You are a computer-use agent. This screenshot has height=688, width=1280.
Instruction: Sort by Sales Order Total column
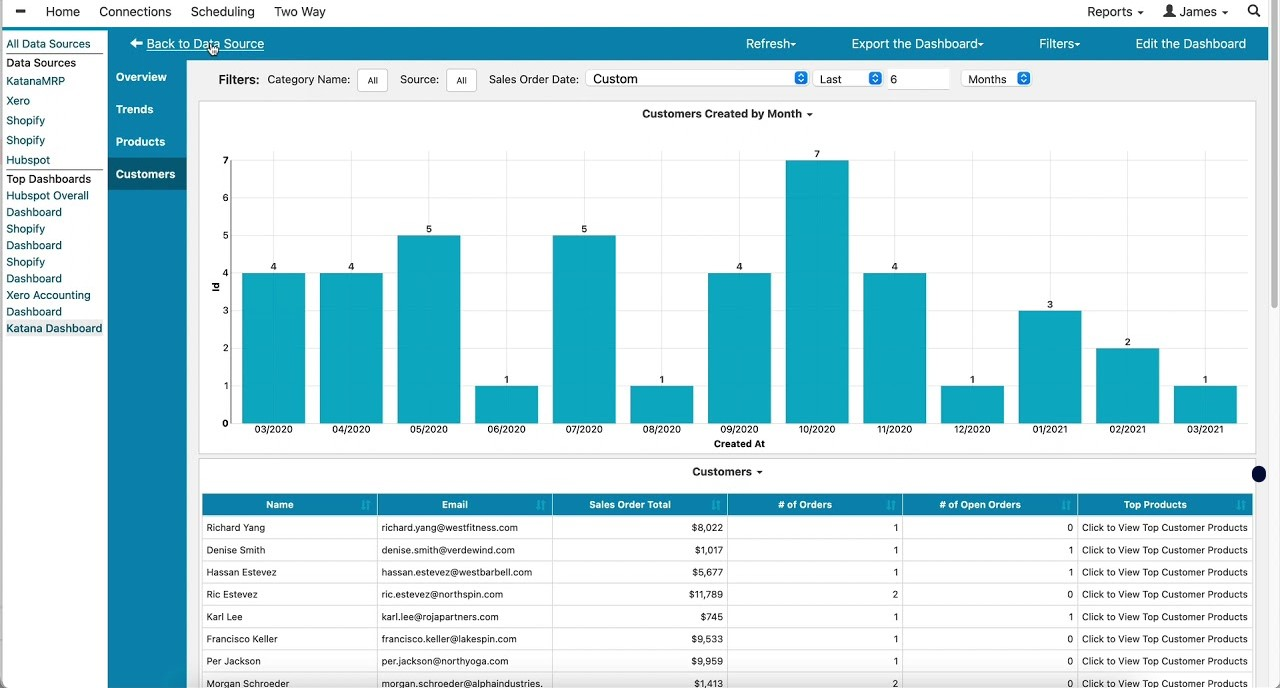630,504
